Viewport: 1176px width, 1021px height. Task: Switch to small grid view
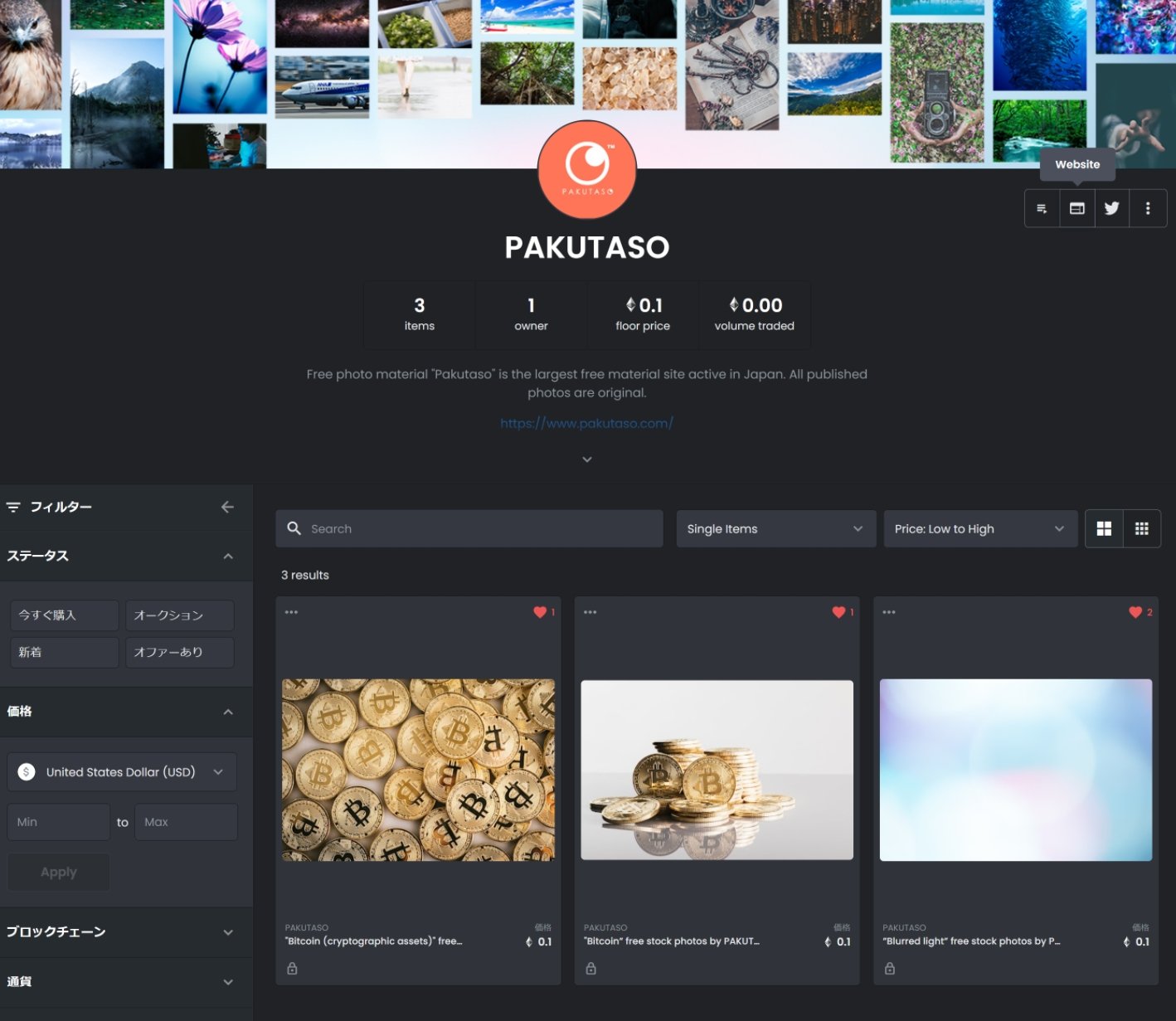[1142, 528]
